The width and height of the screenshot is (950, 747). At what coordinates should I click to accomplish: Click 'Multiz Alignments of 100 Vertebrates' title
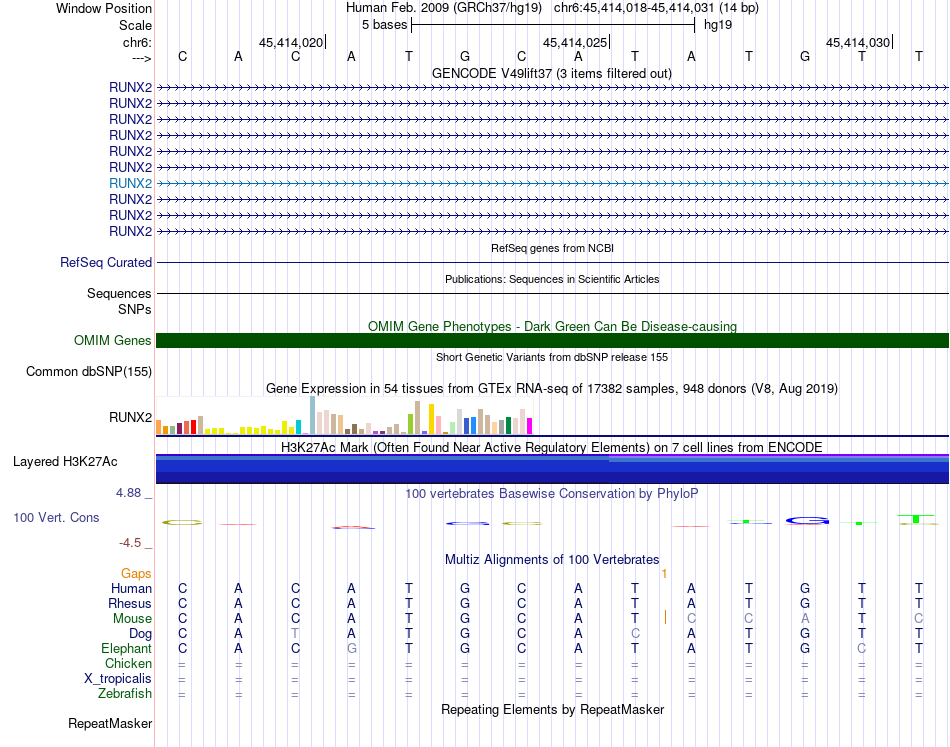pos(552,560)
